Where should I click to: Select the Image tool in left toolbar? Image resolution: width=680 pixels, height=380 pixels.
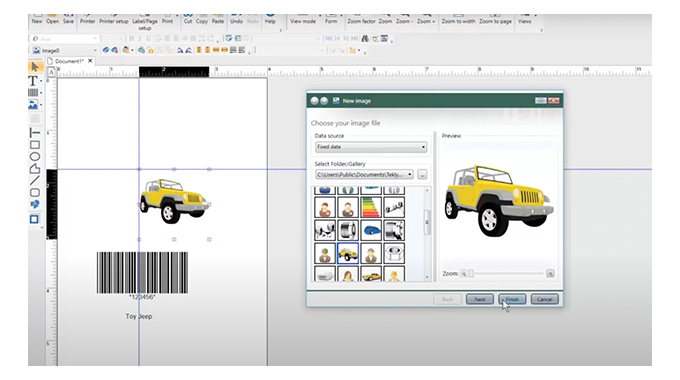tap(33, 105)
